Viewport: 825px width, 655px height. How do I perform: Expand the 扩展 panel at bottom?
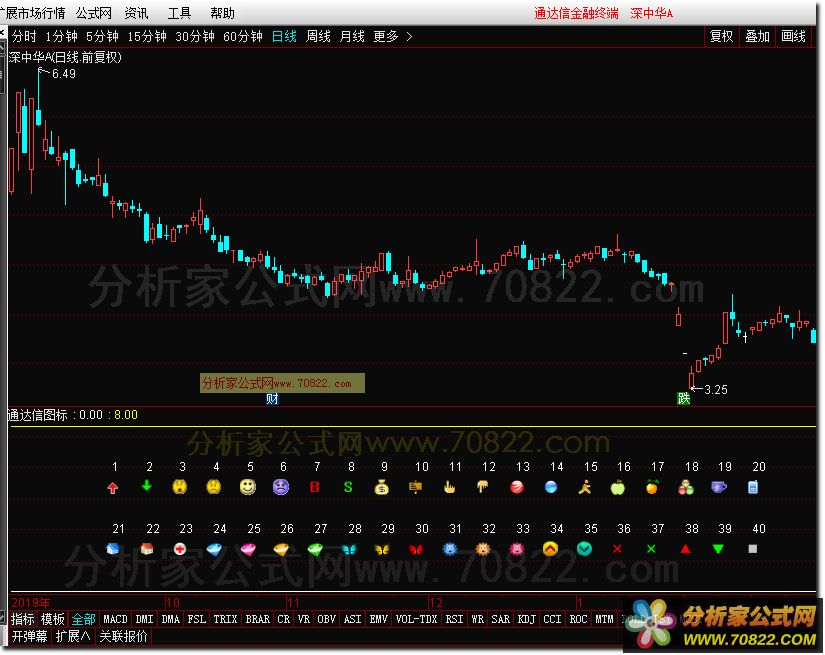pos(72,636)
